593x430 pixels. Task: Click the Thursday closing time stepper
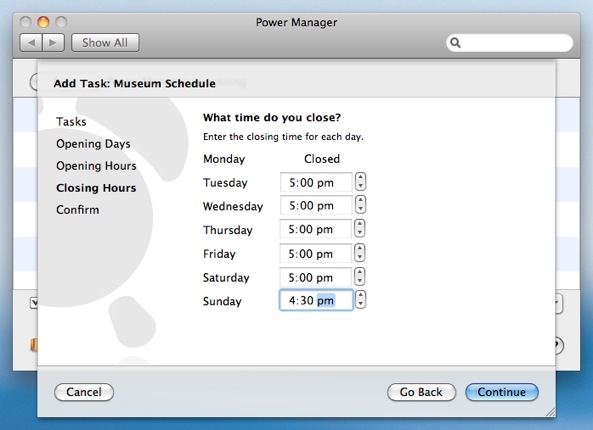(x=360, y=228)
